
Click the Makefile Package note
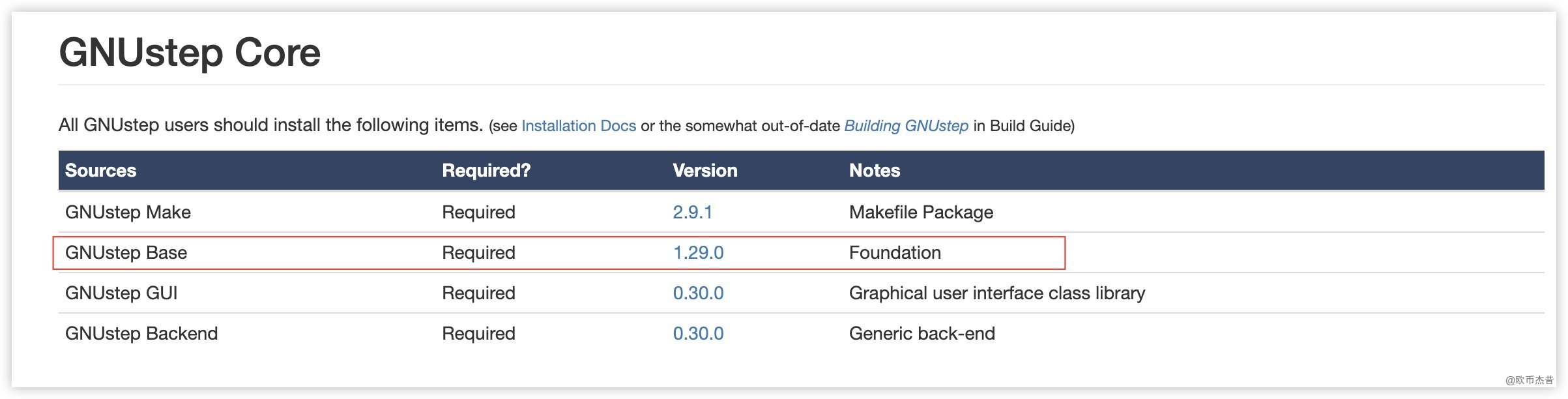tap(921, 213)
